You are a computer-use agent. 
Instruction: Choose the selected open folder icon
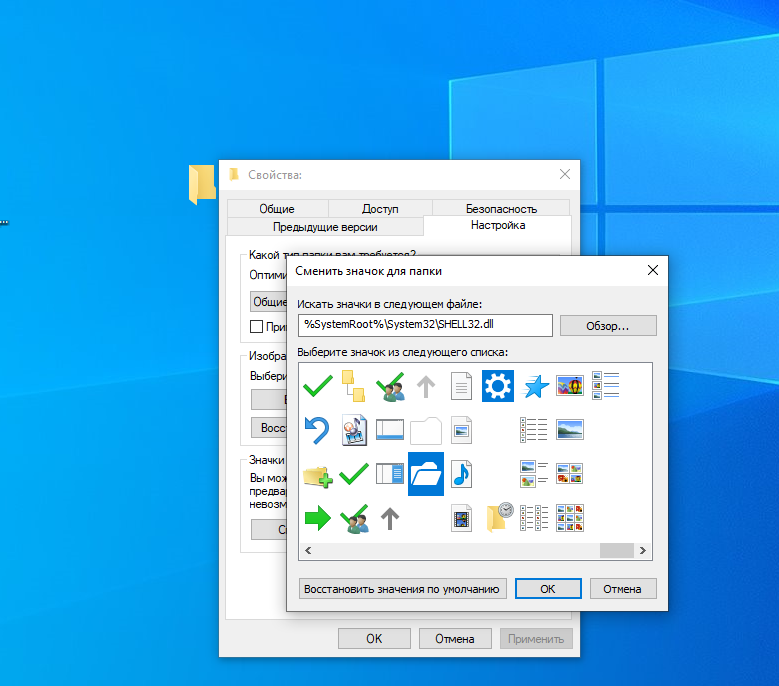coord(425,473)
